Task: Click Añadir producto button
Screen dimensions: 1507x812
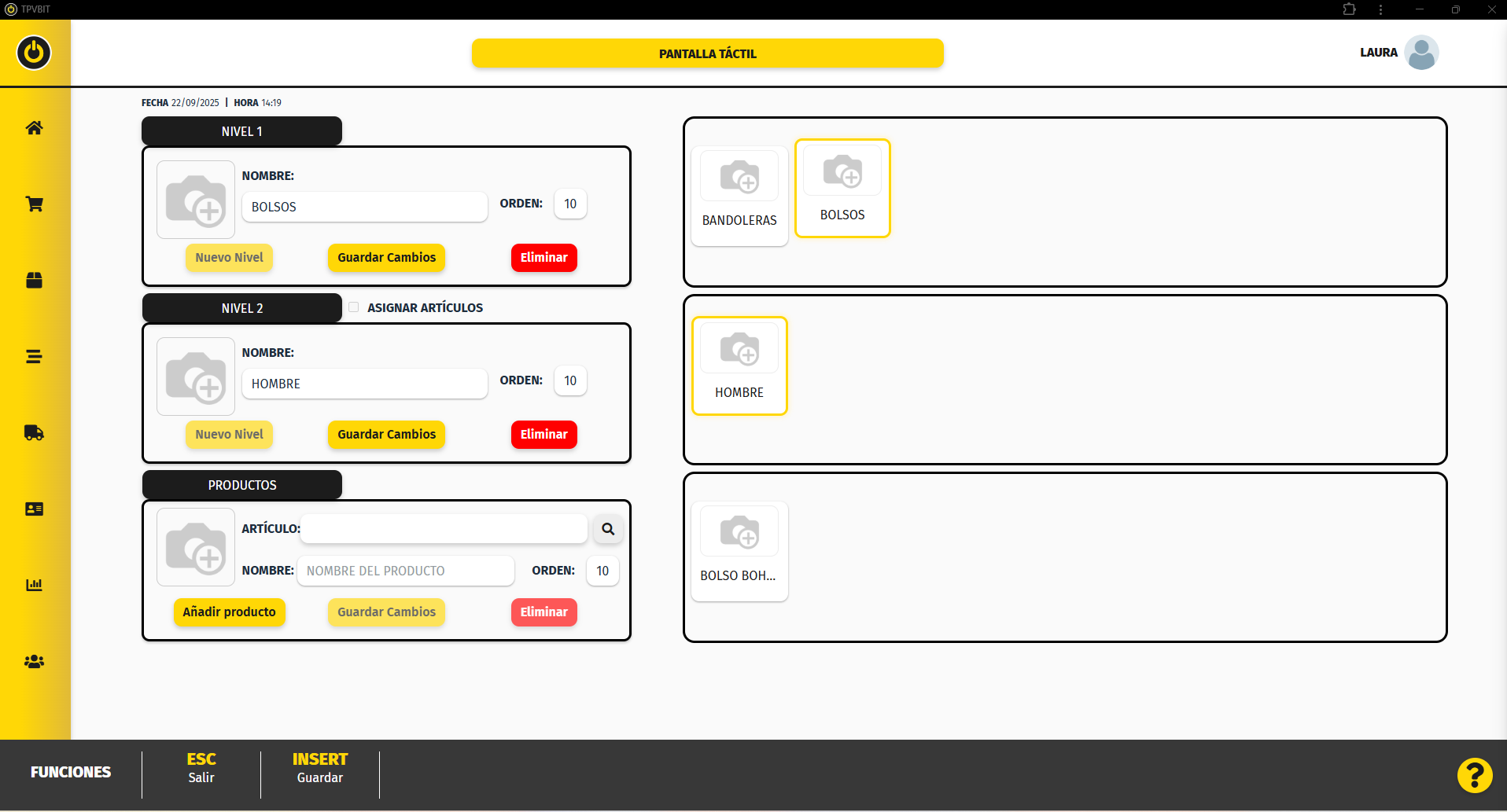Action: pos(229,612)
